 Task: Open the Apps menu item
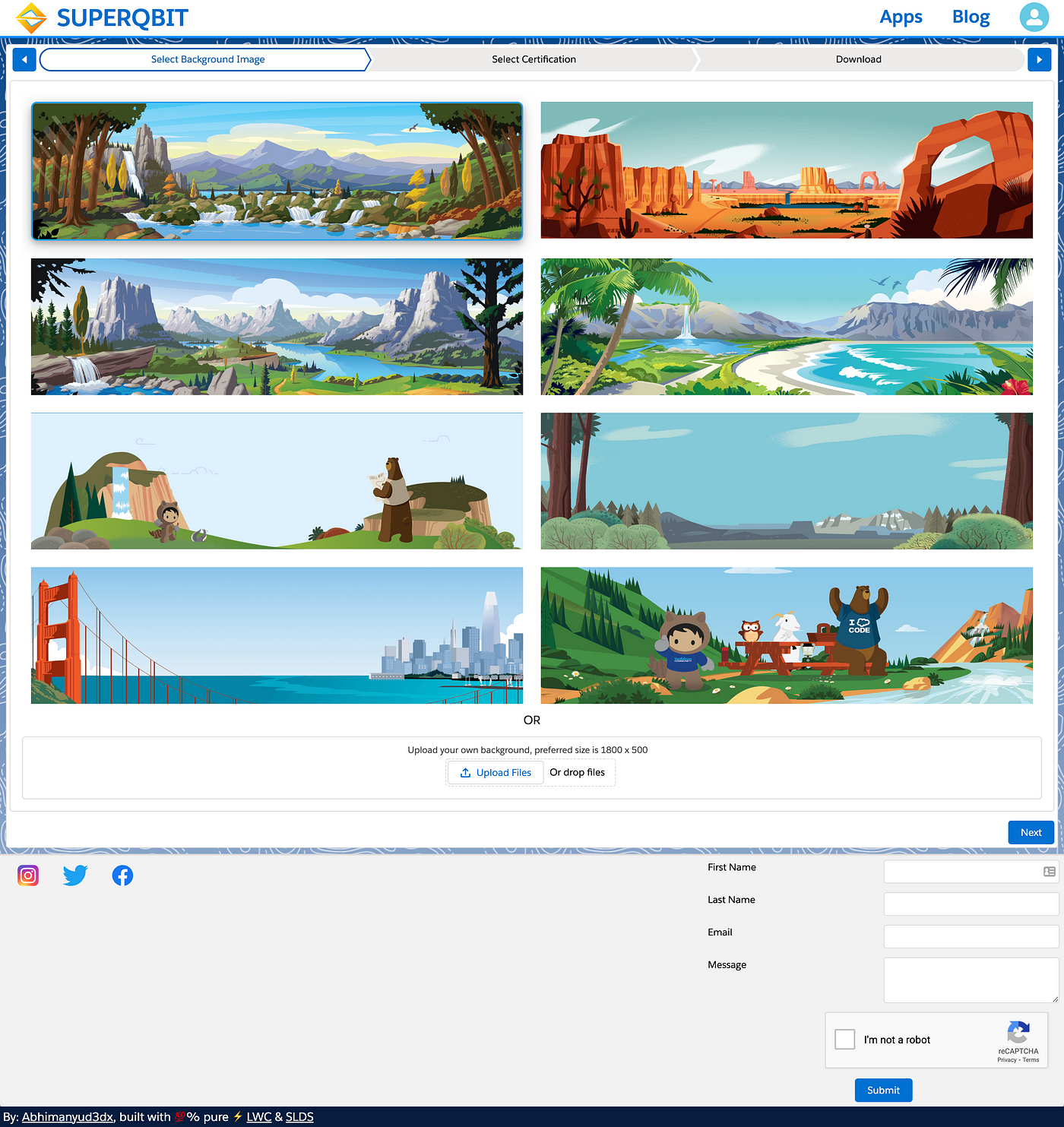click(901, 17)
